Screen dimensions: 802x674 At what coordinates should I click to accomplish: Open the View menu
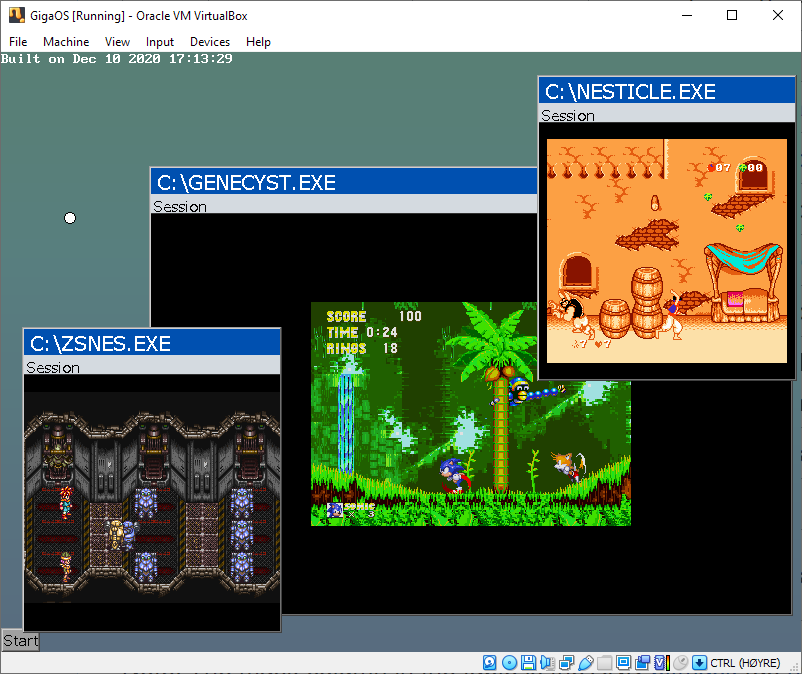coord(117,41)
